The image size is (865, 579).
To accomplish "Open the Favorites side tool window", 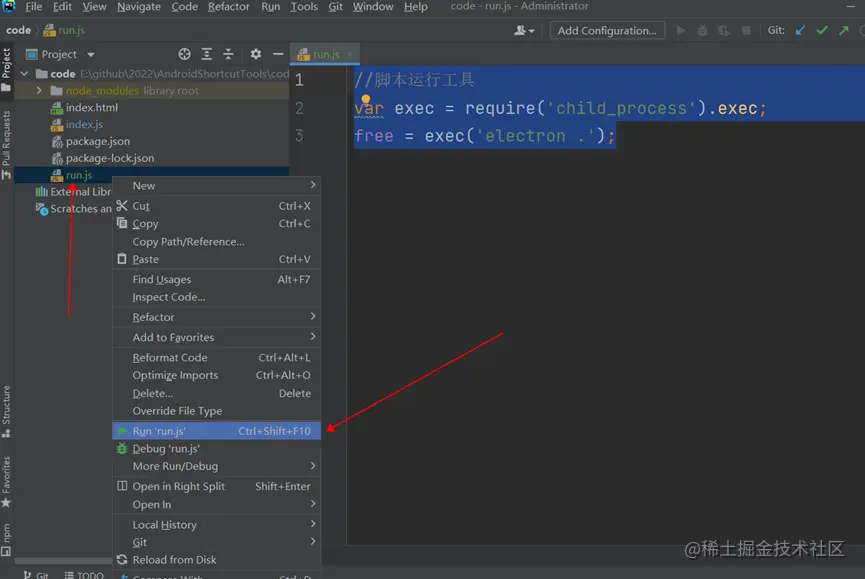I will (6, 481).
